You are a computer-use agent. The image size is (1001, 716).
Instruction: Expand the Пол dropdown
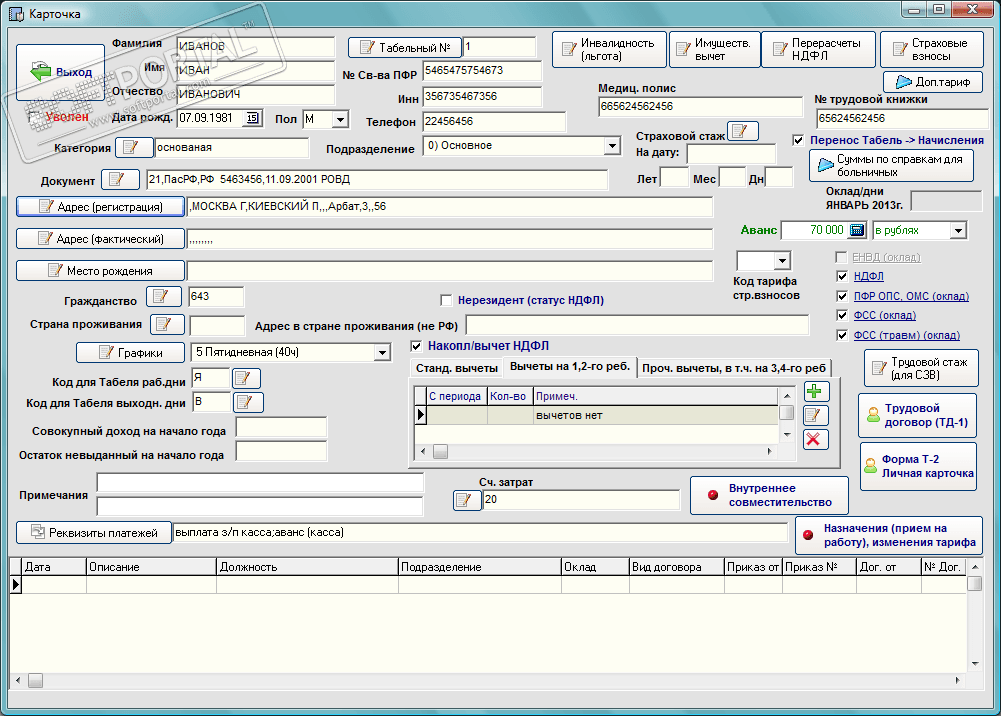pos(340,119)
